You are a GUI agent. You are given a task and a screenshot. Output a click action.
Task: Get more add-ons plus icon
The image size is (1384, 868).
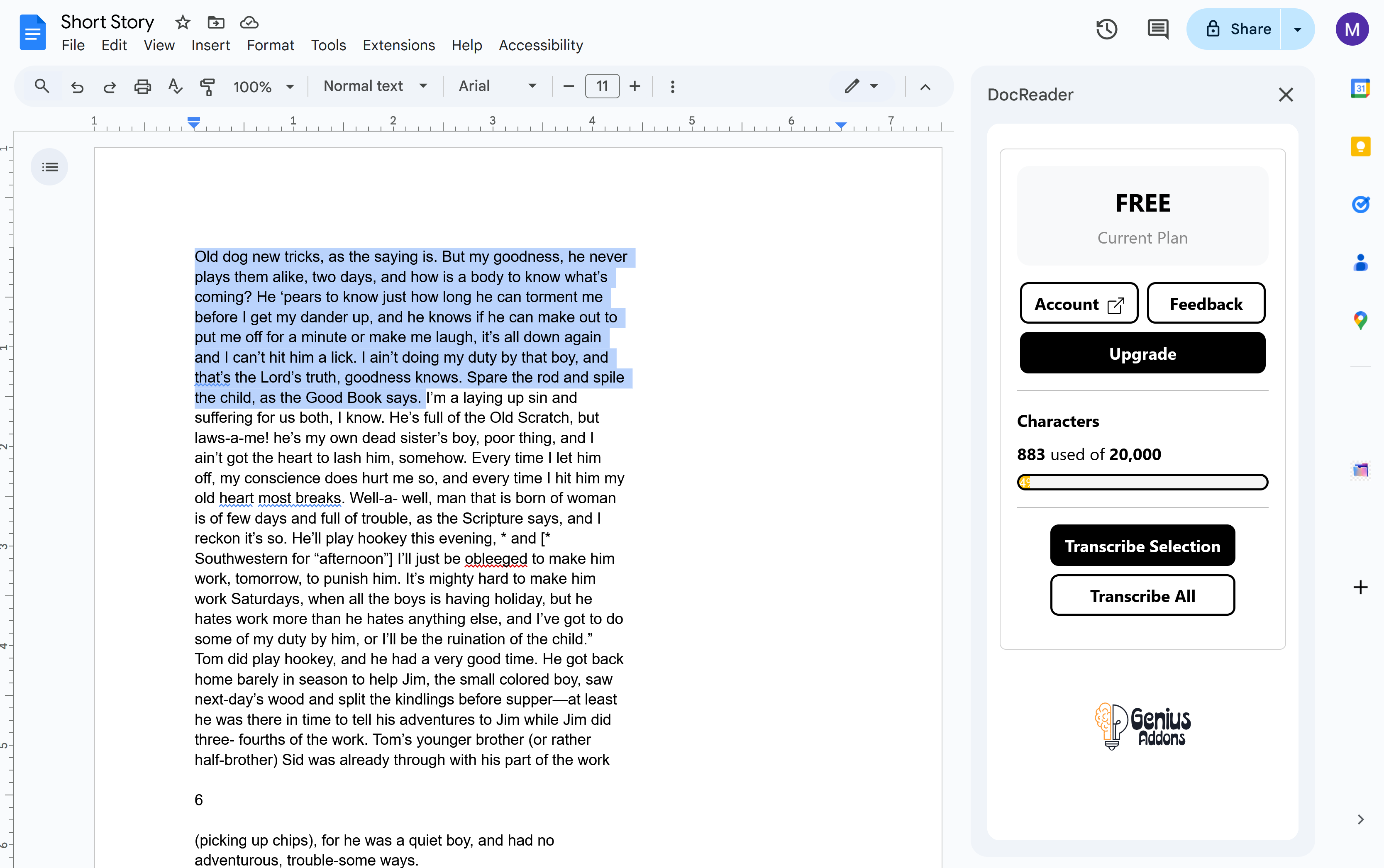tap(1360, 587)
